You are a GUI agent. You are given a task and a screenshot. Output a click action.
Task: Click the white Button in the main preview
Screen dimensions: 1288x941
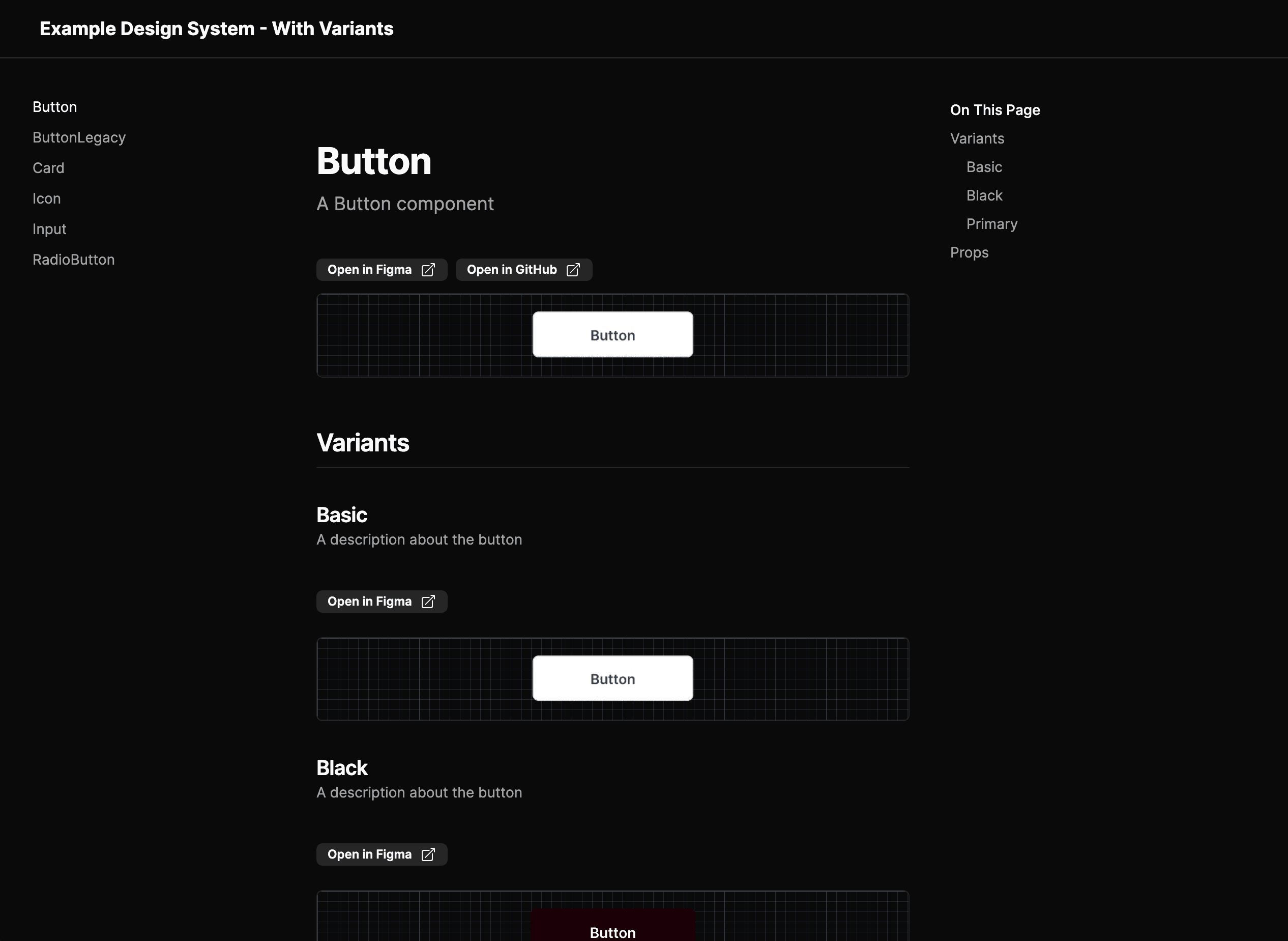[x=612, y=334]
